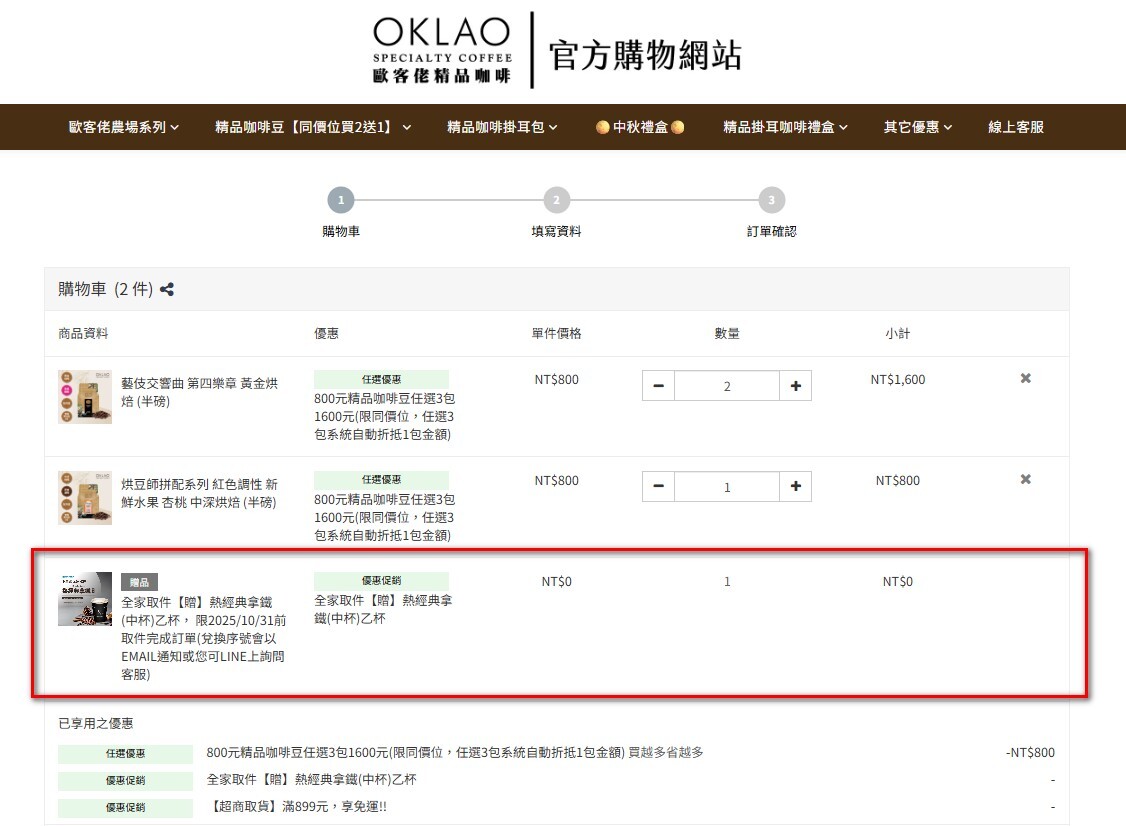
Task: Click 優惠促銷 tag for 超商取貨 free shipping
Action: tap(126, 807)
